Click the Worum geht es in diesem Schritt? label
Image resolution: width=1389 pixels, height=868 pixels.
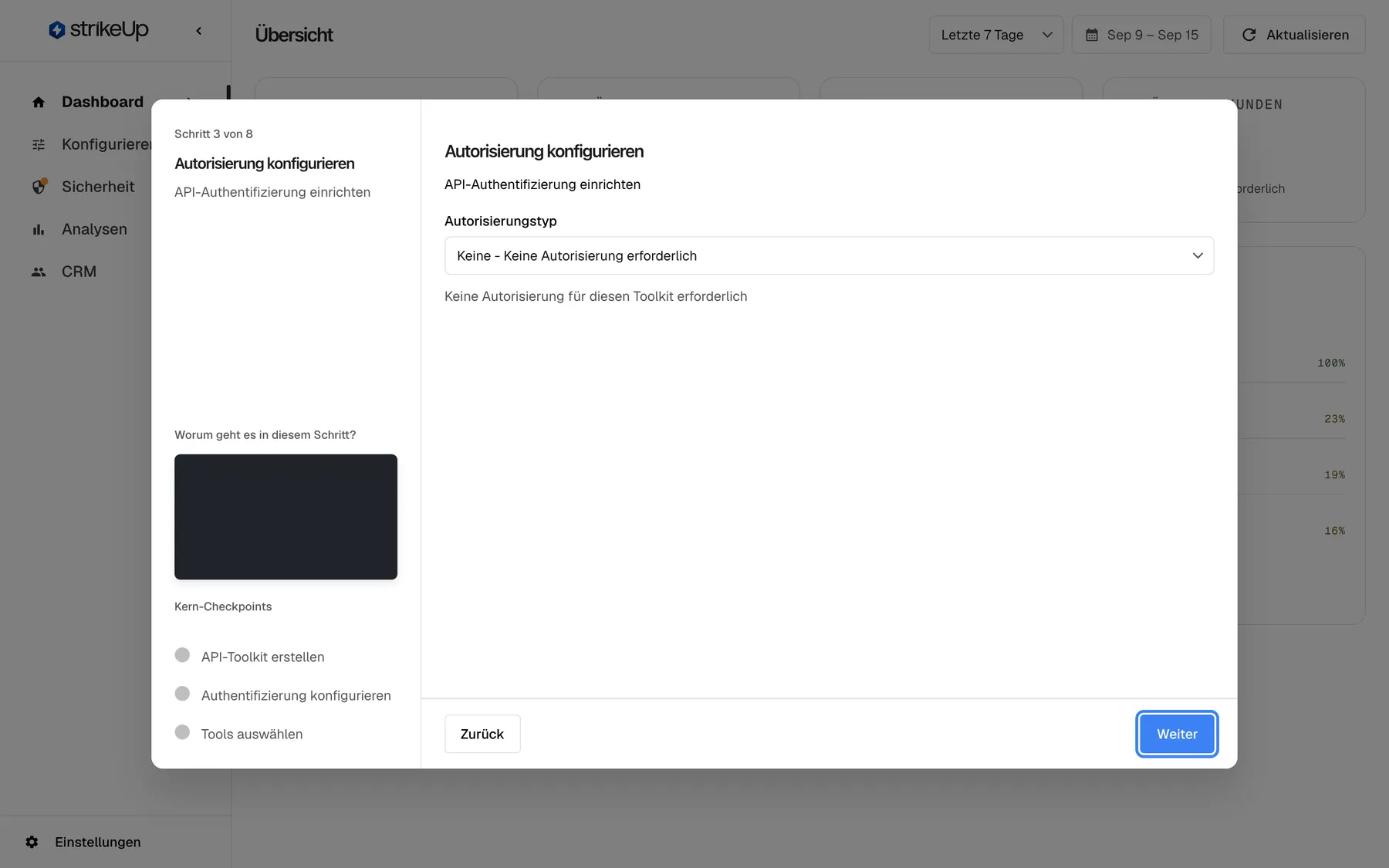click(x=265, y=435)
